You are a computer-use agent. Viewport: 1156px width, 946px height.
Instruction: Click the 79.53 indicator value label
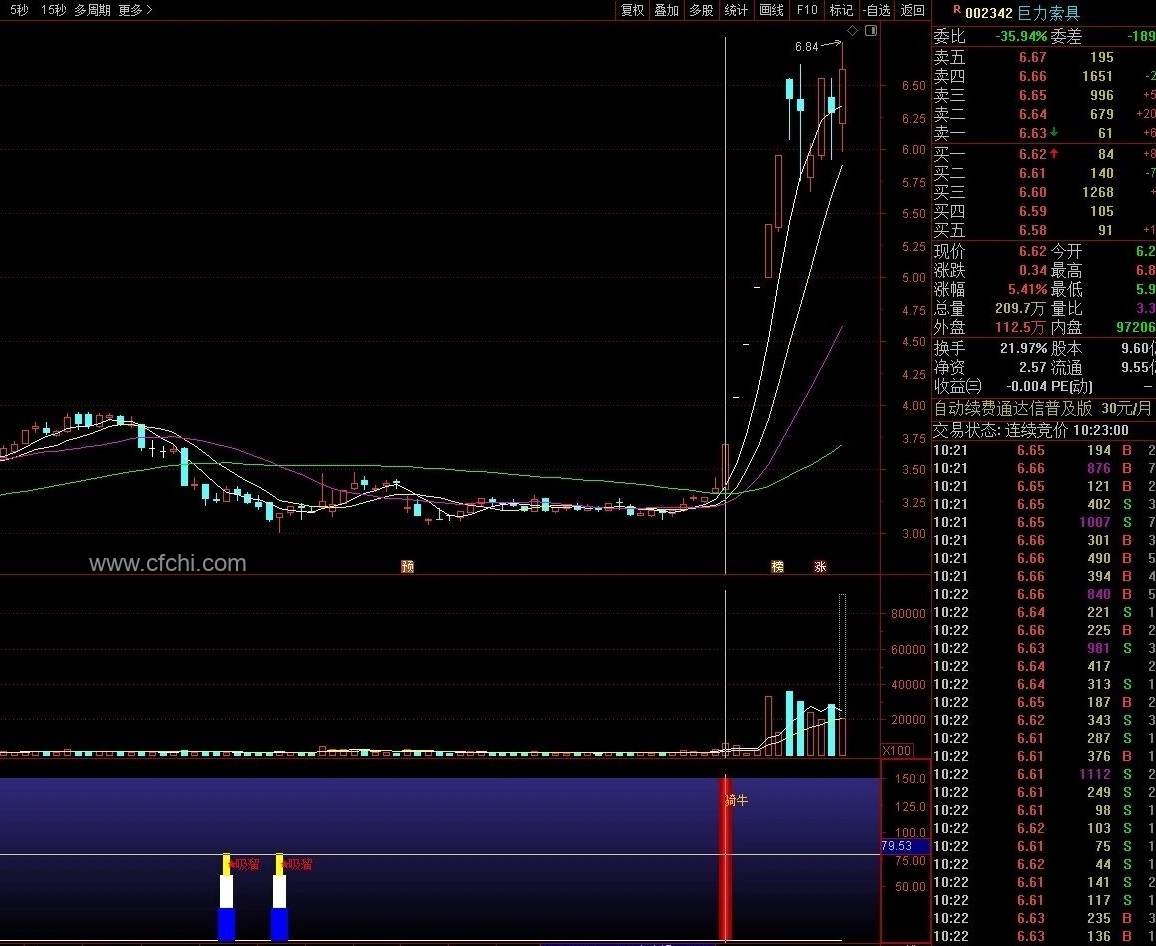(897, 846)
